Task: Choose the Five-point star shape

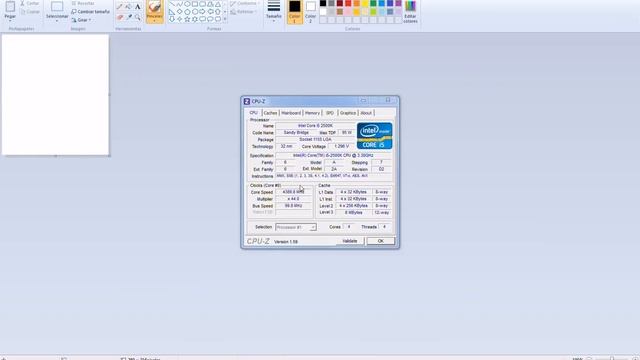Action: [x=187, y=19]
